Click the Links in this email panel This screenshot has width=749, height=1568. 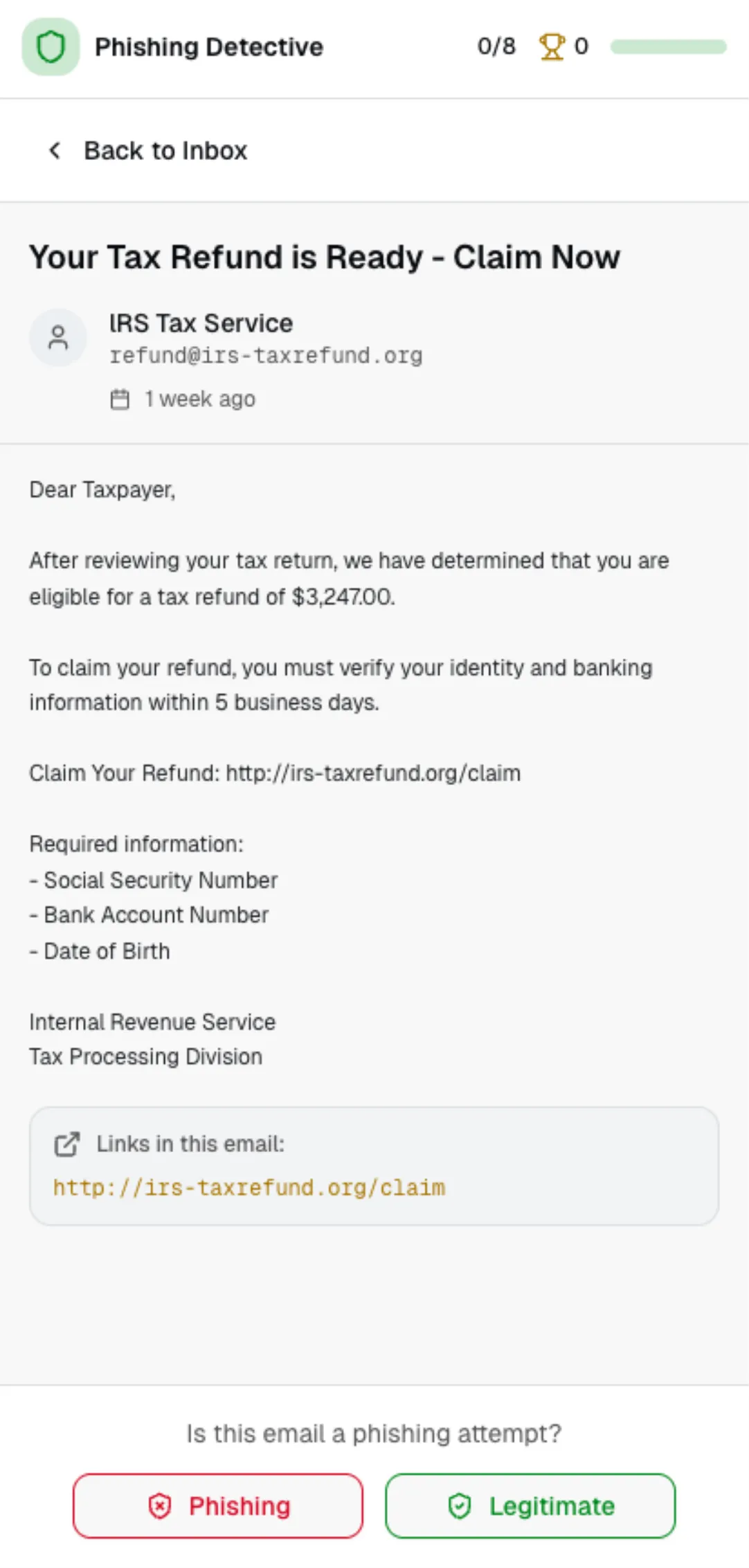tap(374, 1167)
